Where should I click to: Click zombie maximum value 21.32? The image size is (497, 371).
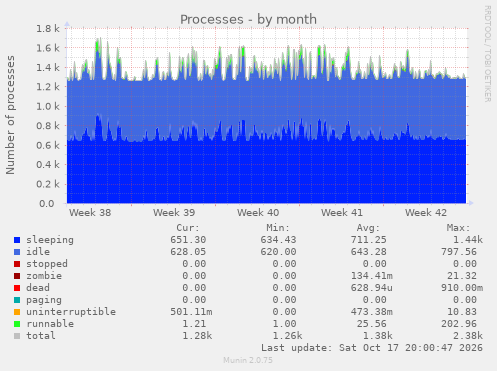point(462,276)
